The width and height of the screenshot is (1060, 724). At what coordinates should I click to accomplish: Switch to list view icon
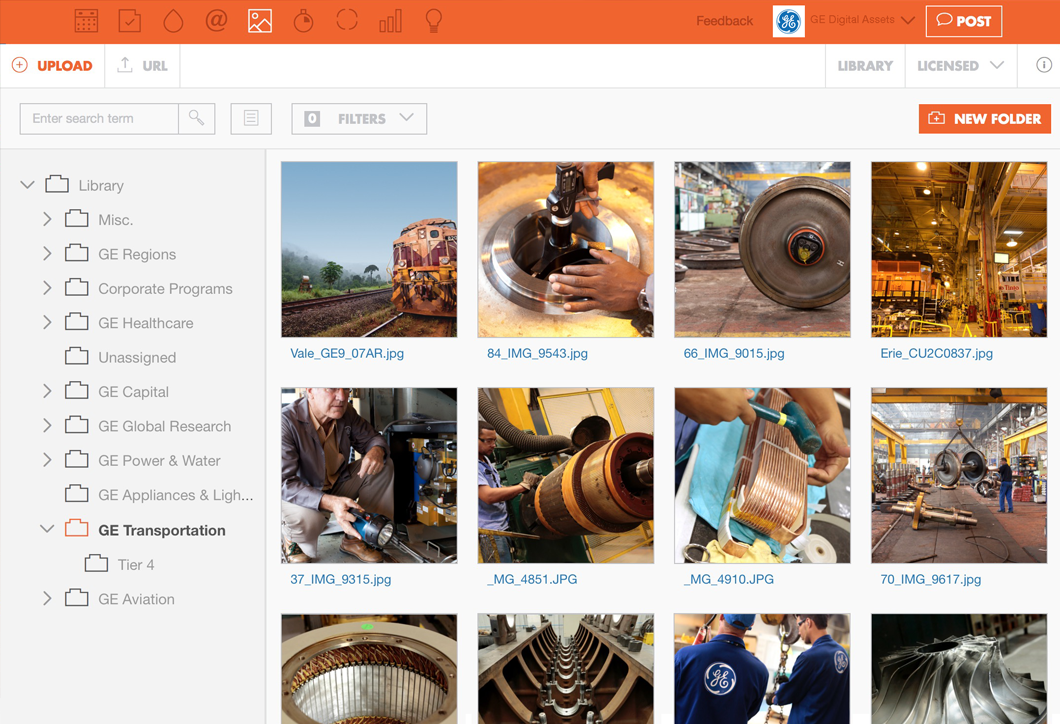(x=251, y=118)
